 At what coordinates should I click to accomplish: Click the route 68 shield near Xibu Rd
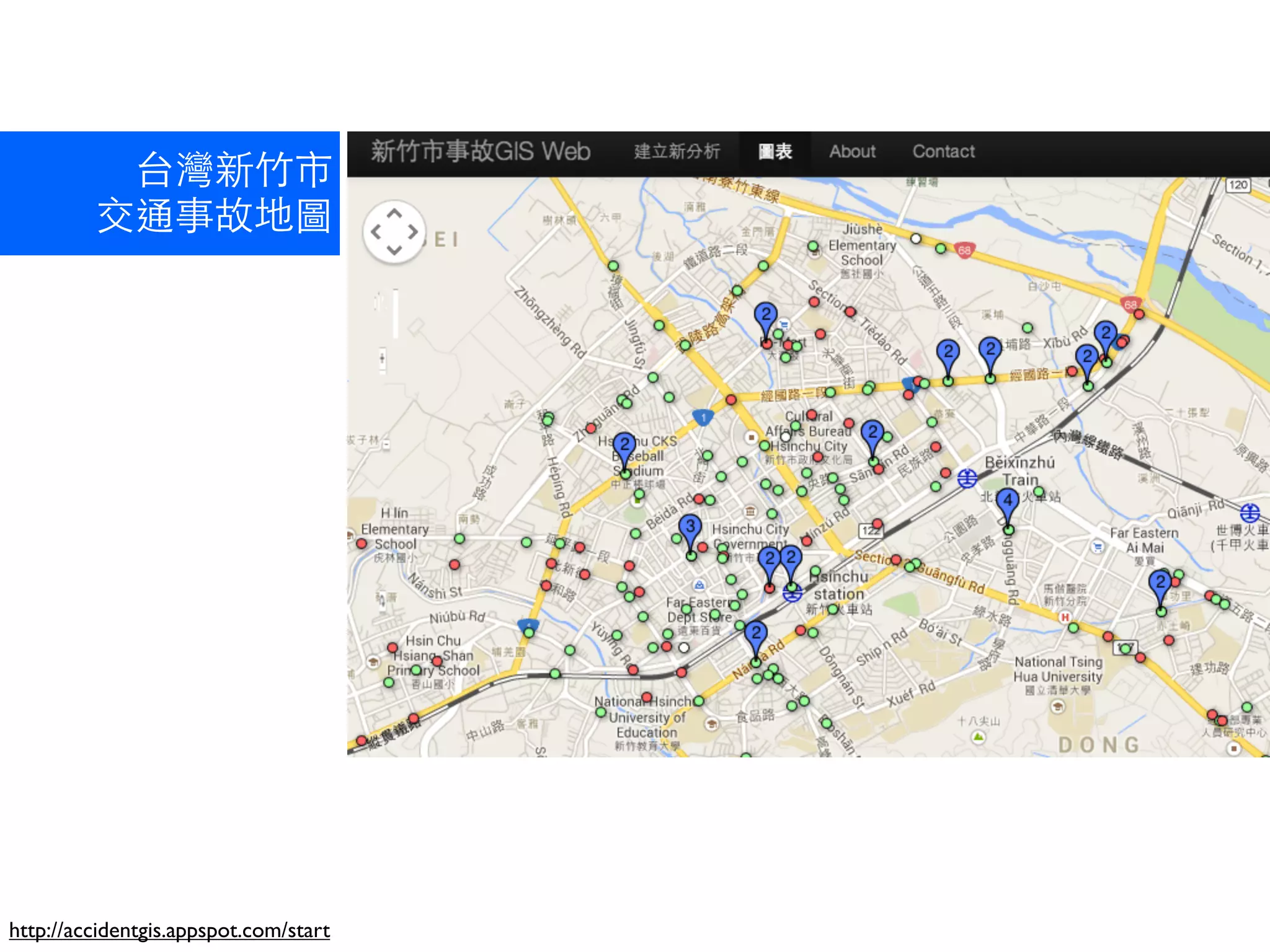click(1130, 304)
